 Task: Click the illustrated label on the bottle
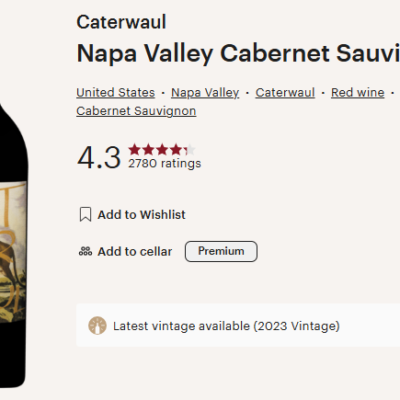click(13, 252)
